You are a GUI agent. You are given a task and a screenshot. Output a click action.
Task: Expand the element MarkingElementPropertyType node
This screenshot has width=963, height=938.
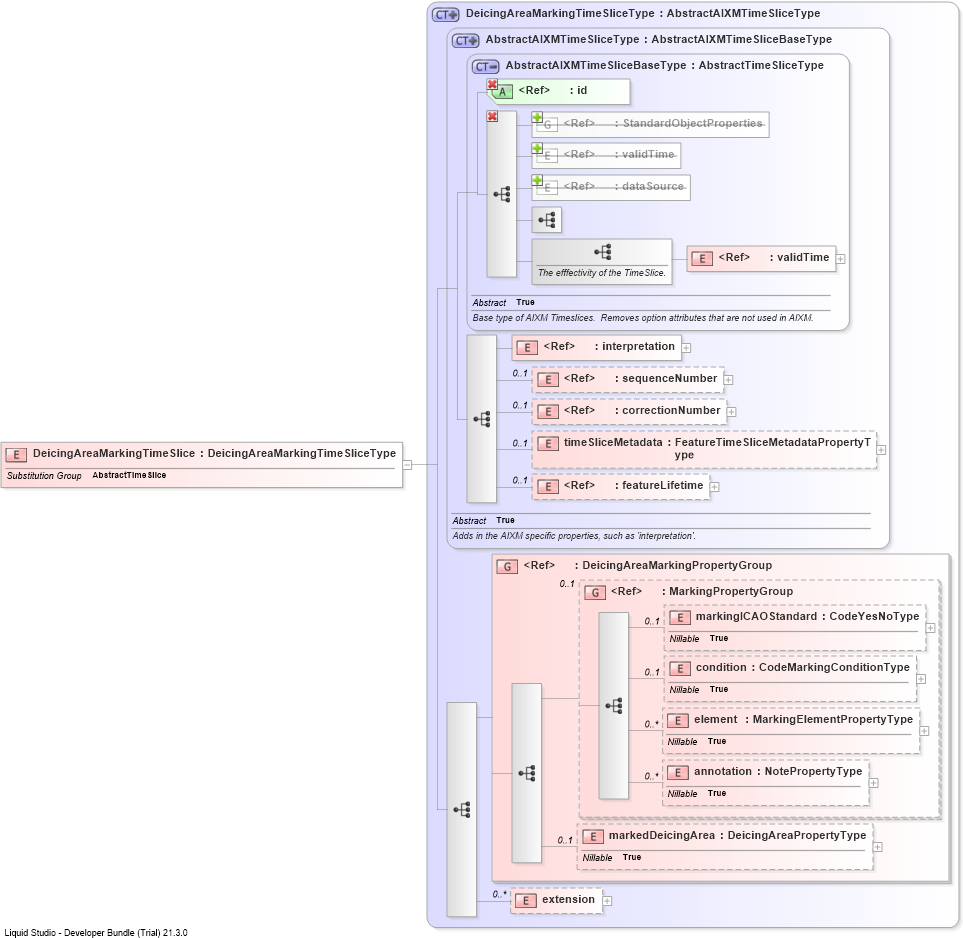pos(924,731)
